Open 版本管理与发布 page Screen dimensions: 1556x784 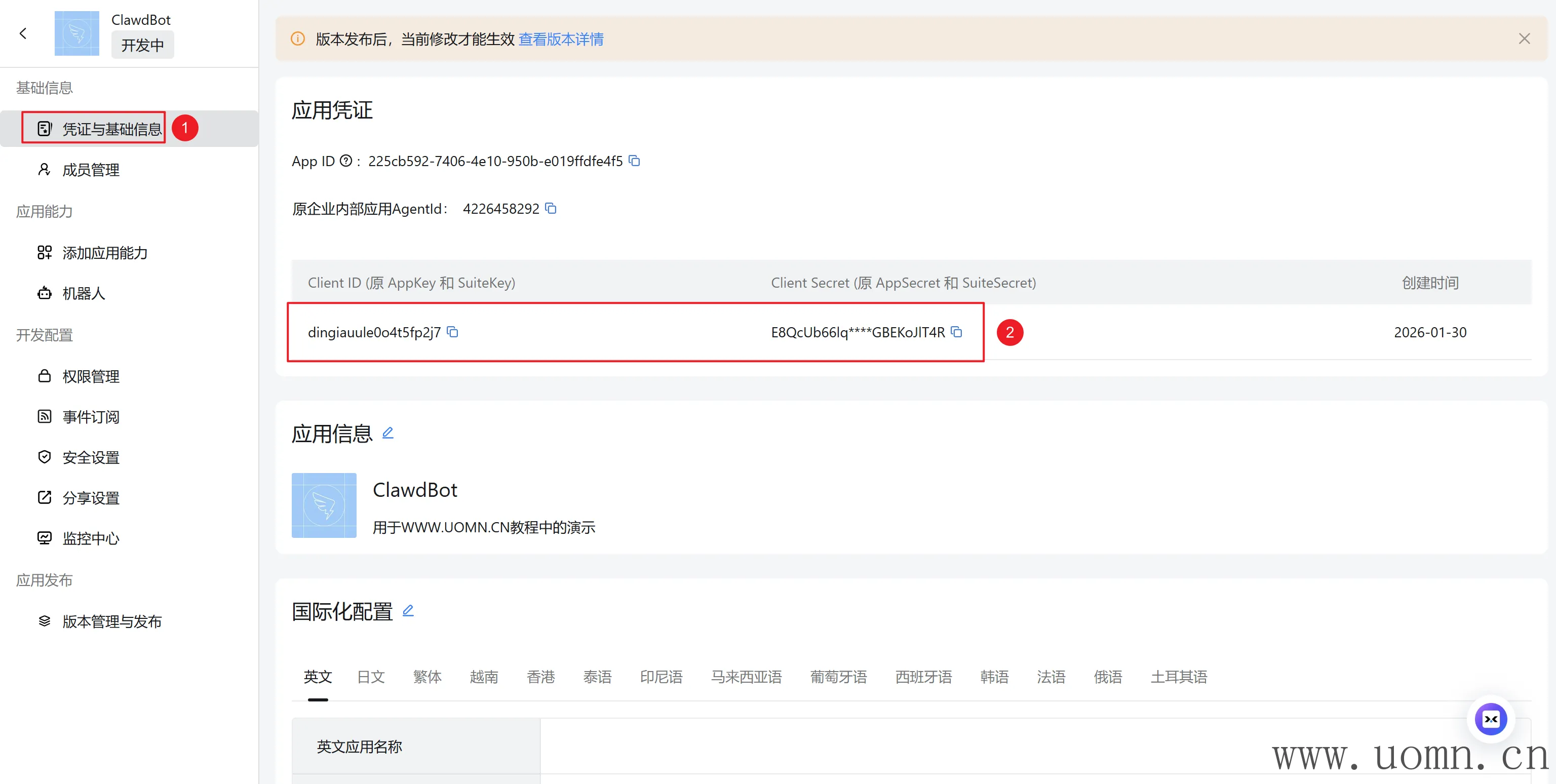(x=112, y=621)
